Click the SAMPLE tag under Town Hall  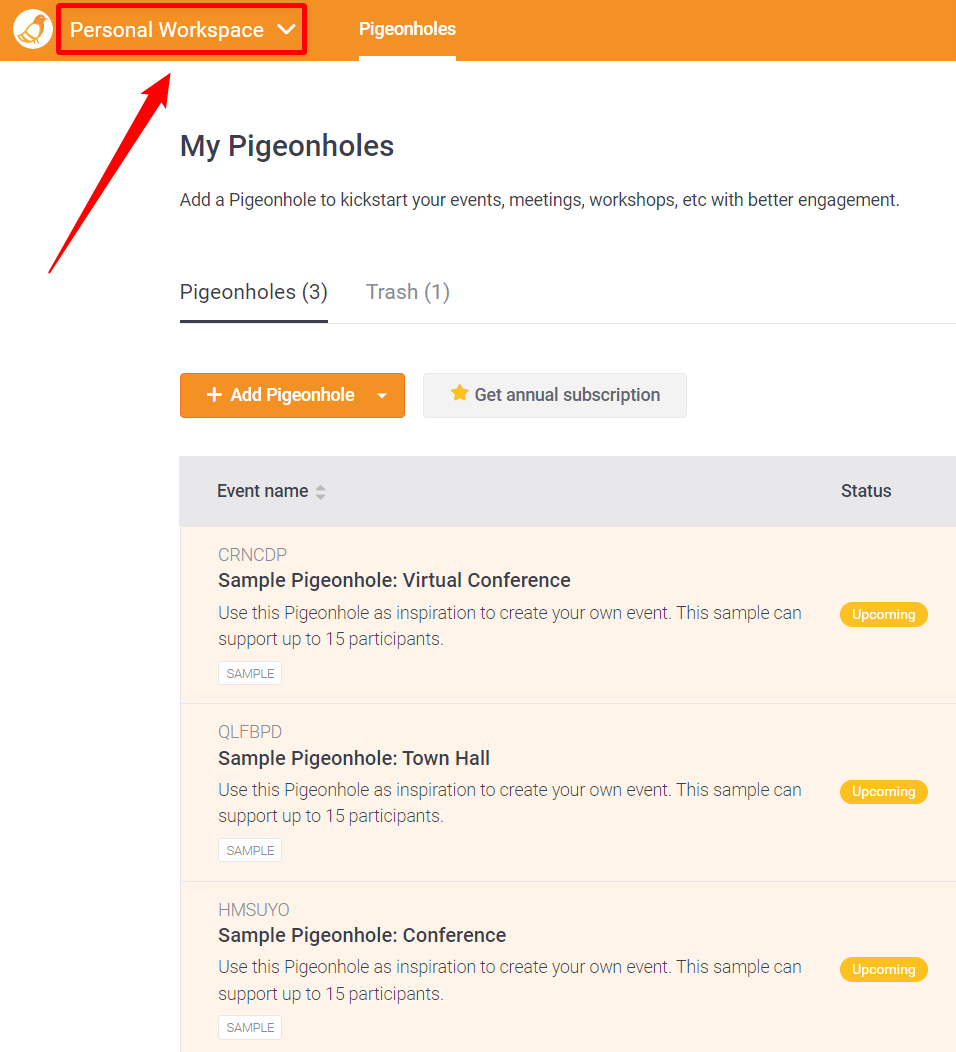point(250,850)
